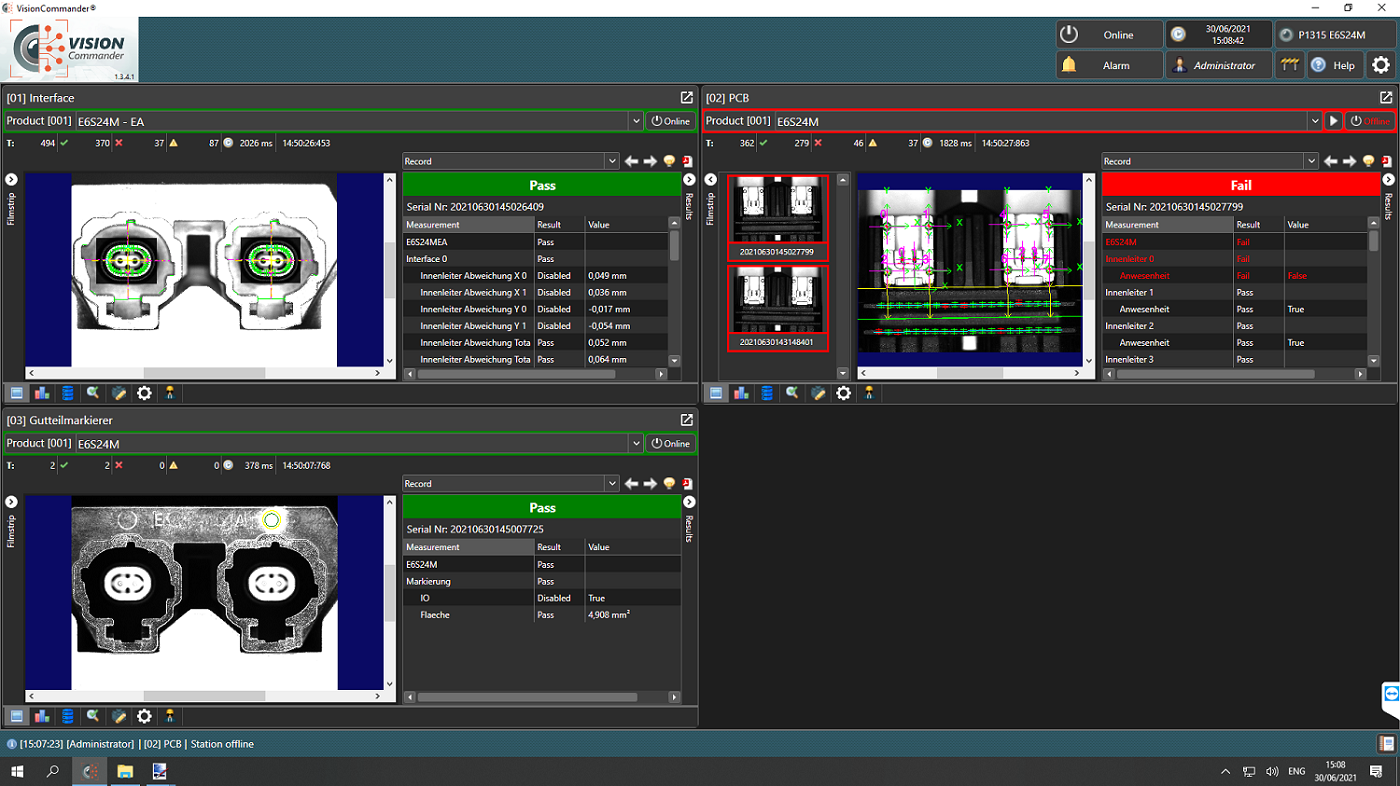
Task: Toggle the Offline switch on the PCB station
Action: pos(1371,120)
